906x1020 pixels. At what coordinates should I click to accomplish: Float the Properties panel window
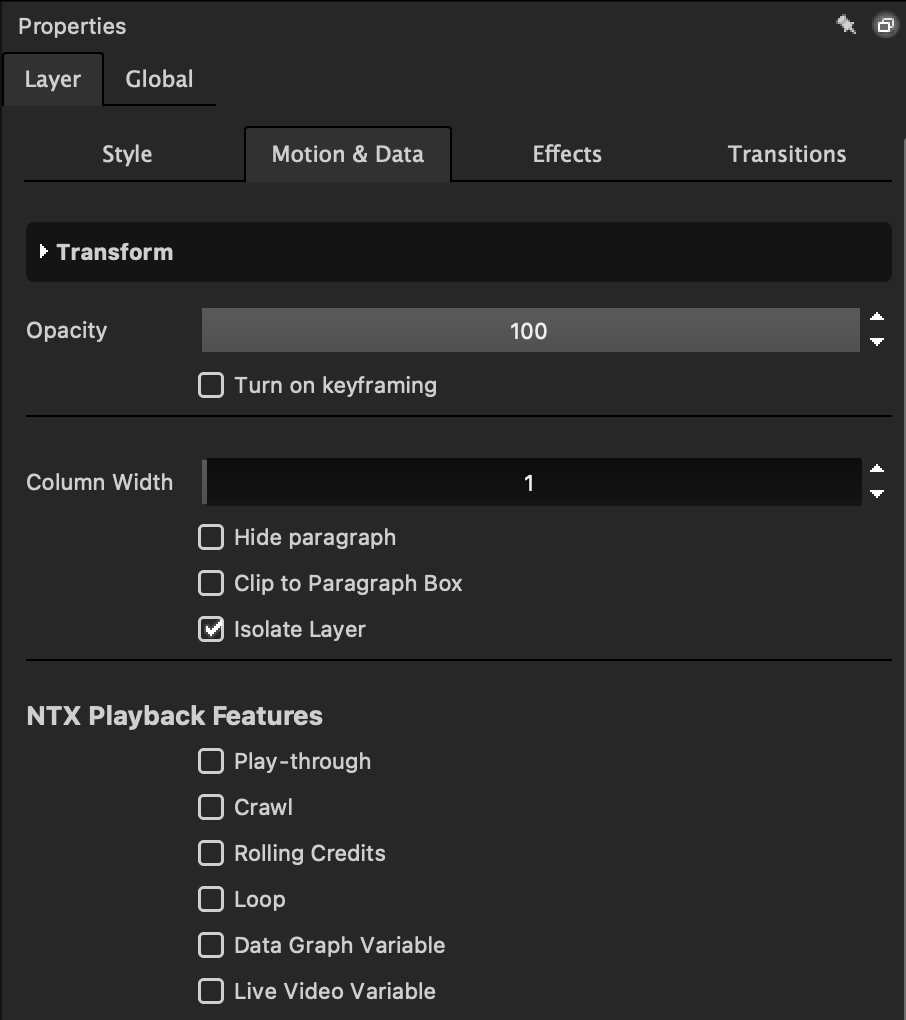(885, 25)
